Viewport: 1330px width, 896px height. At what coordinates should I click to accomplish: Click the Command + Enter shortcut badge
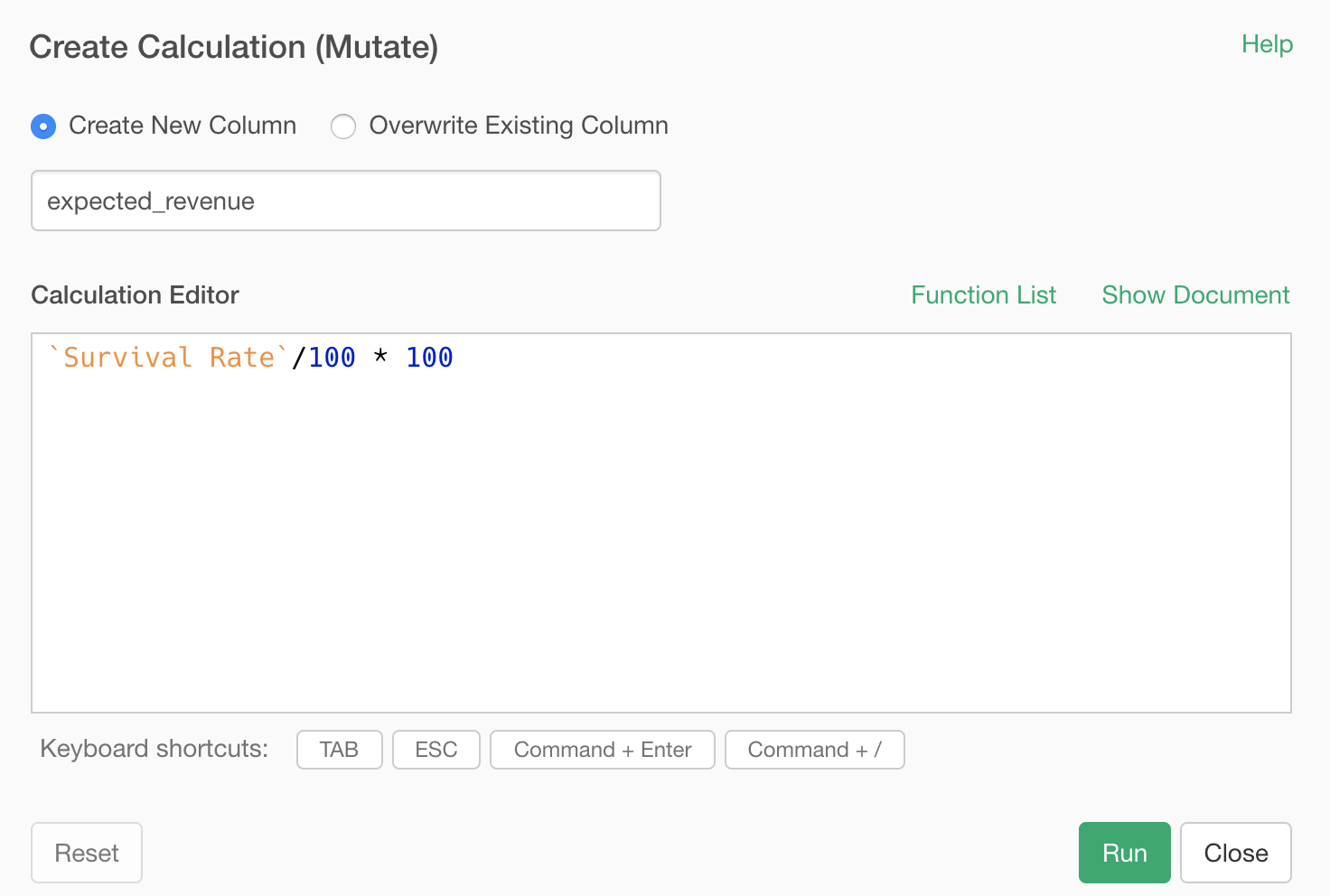pos(602,750)
